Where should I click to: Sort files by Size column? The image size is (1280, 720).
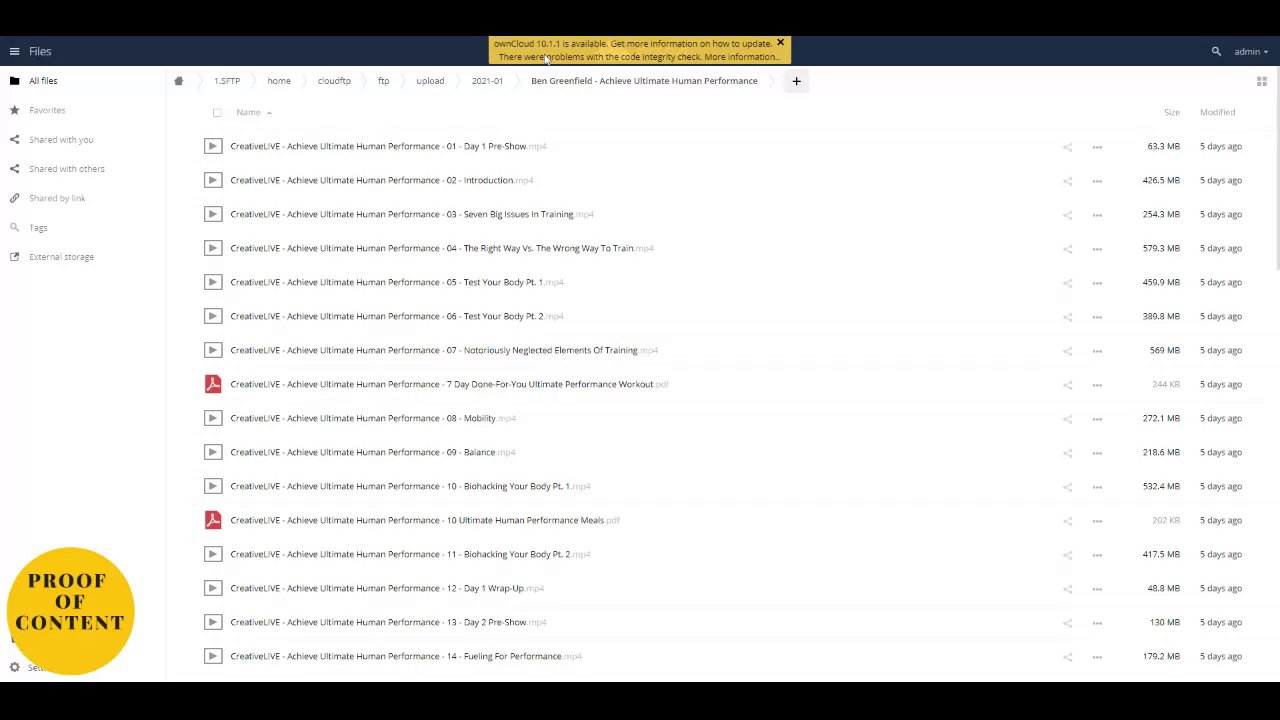[x=1171, y=112]
